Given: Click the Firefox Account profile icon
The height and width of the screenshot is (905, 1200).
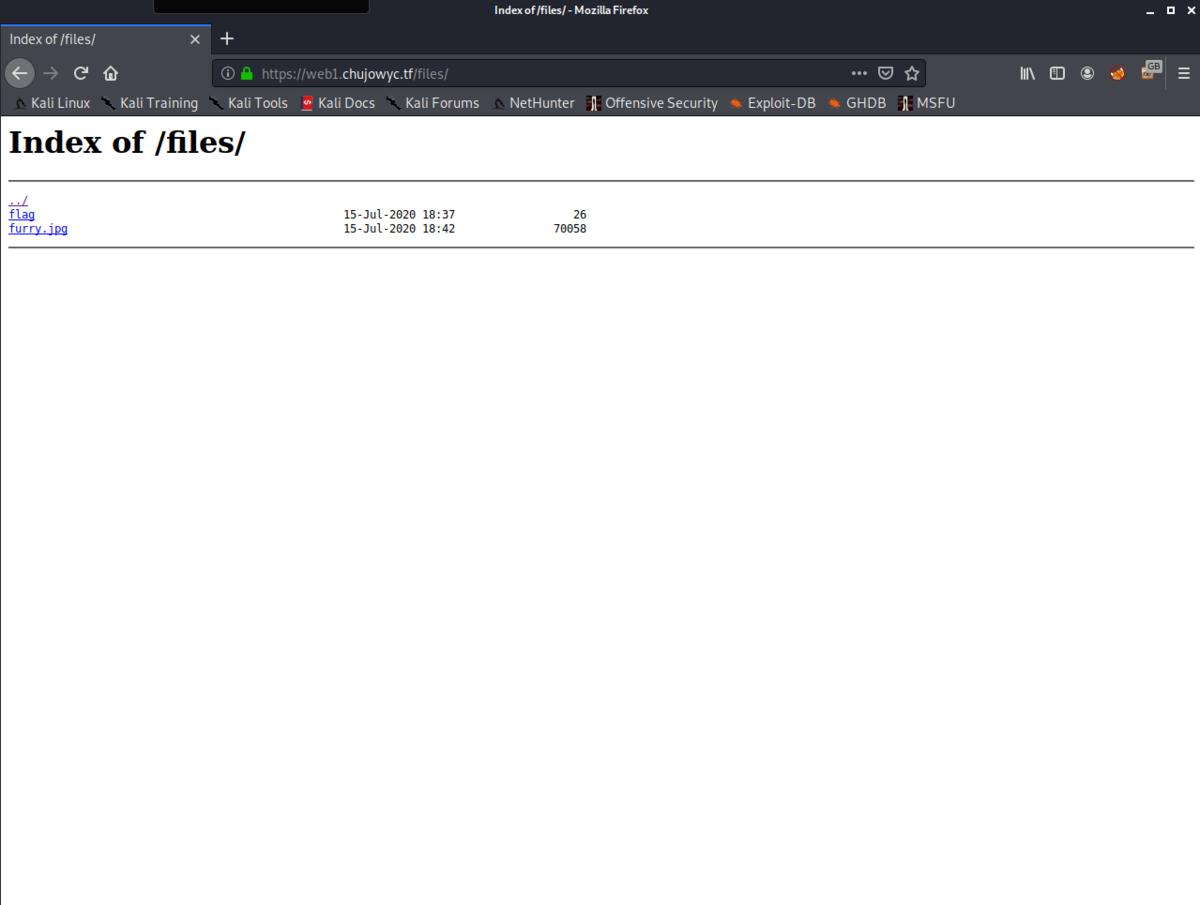Looking at the screenshot, I should point(1087,72).
